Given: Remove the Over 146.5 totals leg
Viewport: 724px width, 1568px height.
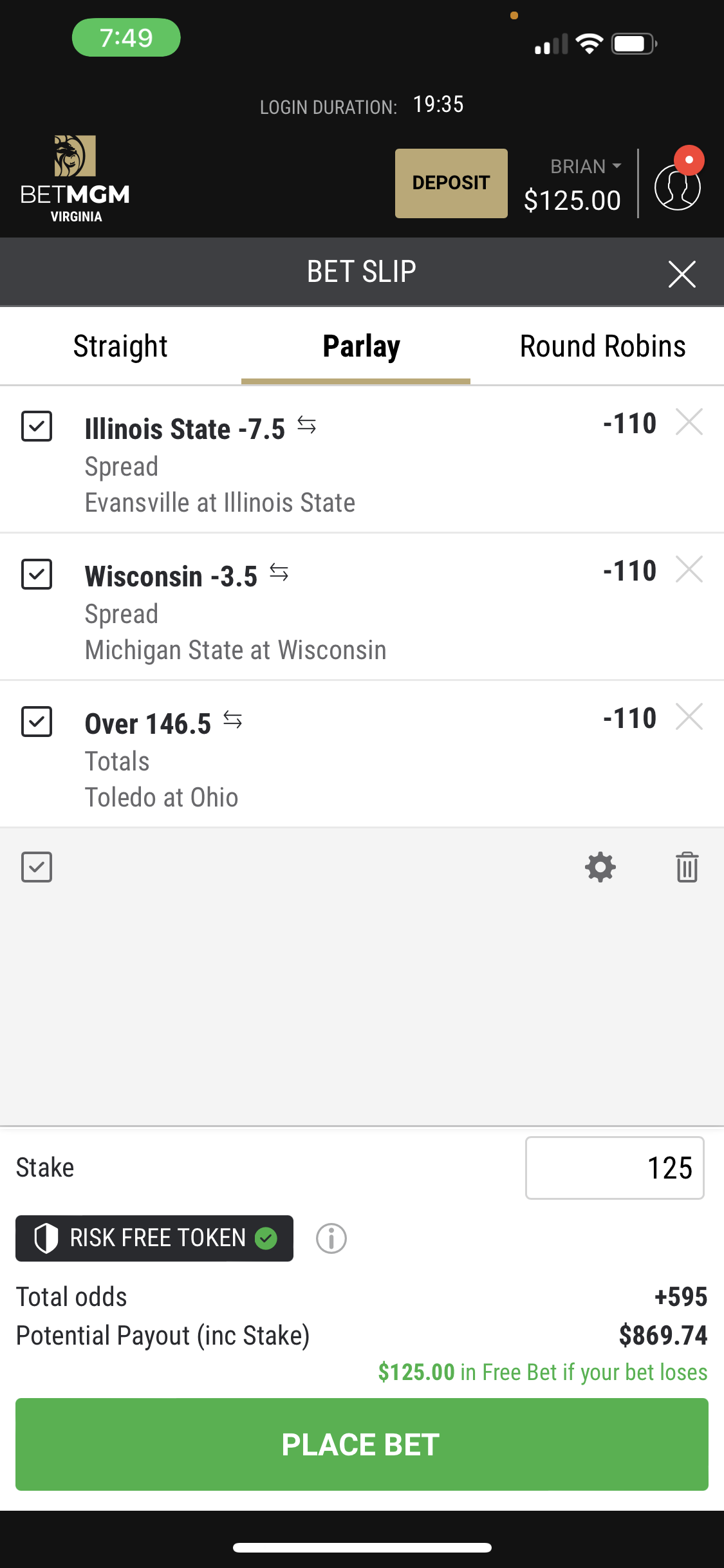Looking at the screenshot, I should click(x=689, y=717).
